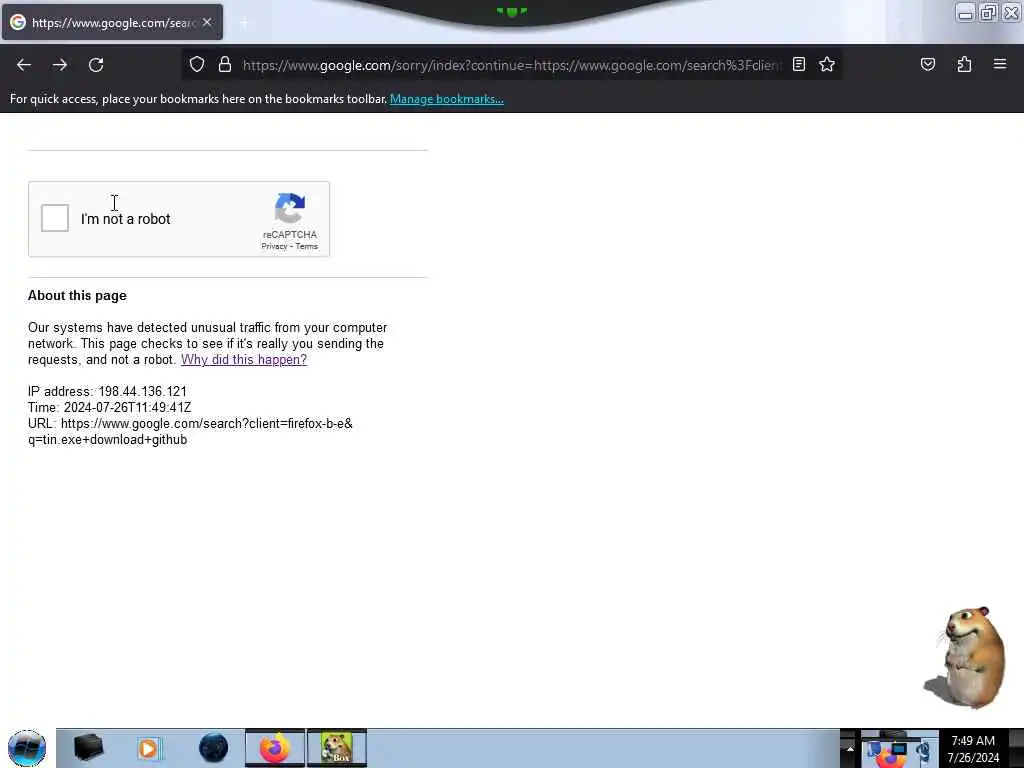
Task: Show site security lock information
Action: click(225, 65)
